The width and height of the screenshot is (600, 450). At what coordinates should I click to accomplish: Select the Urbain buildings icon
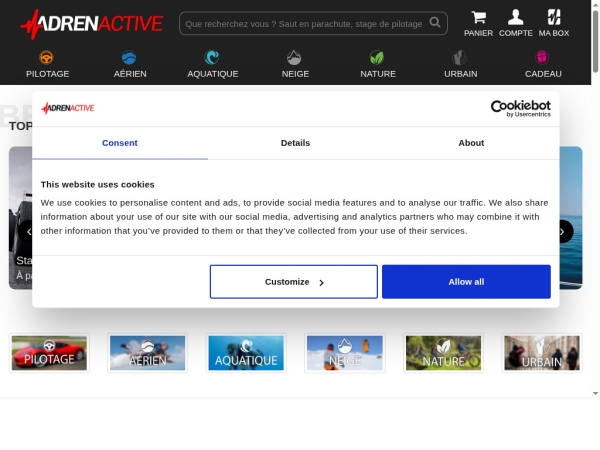pos(460,58)
